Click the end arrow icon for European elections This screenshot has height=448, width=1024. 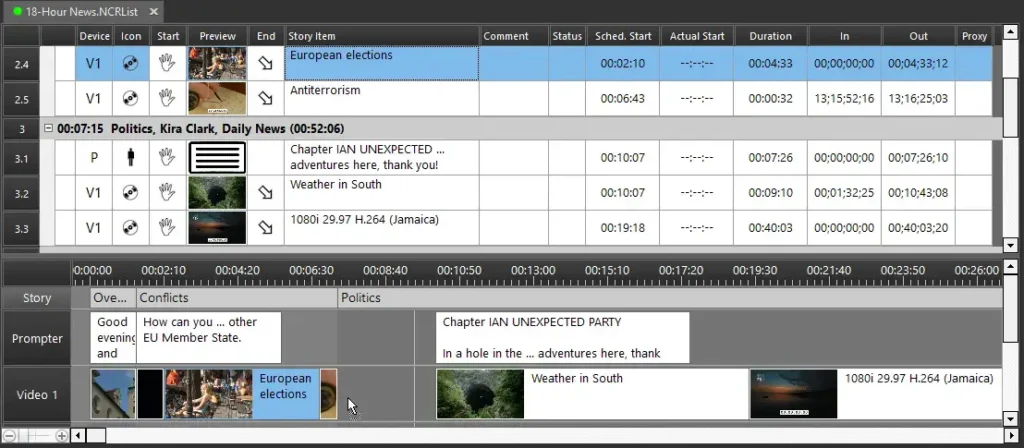265,64
